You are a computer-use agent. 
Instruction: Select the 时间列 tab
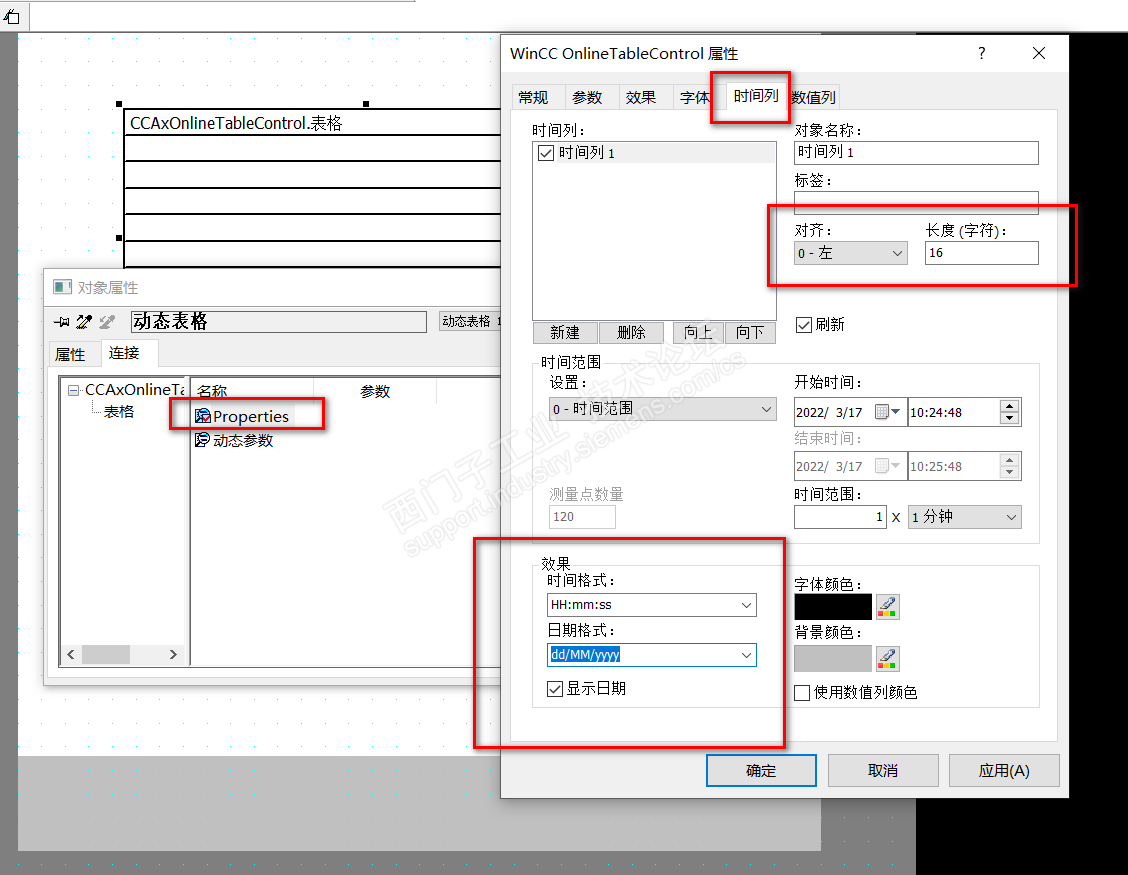[x=755, y=96]
